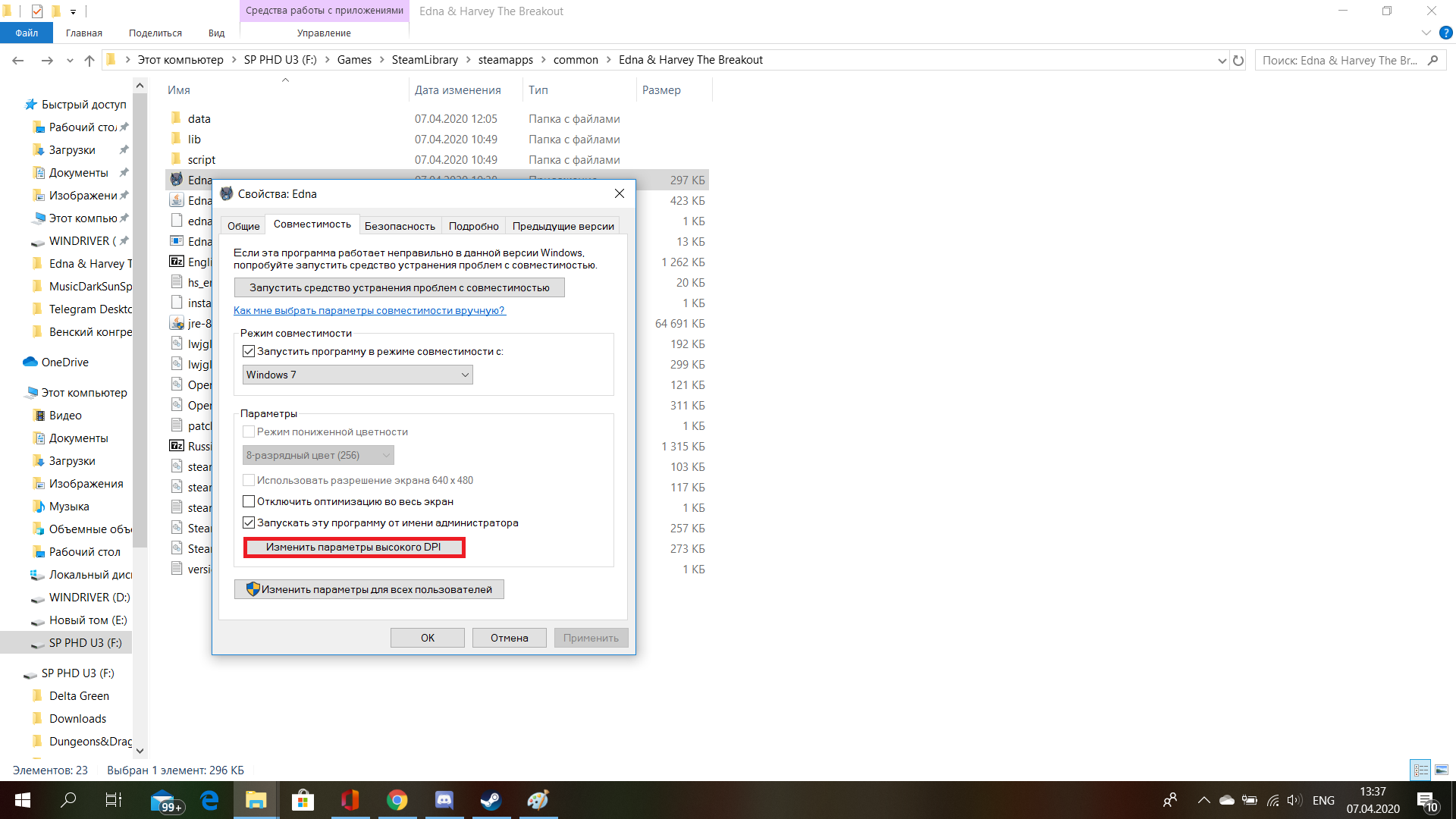Click the Steam icon in the taskbar
The width and height of the screenshot is (1456, 819).
coord(491,800)
